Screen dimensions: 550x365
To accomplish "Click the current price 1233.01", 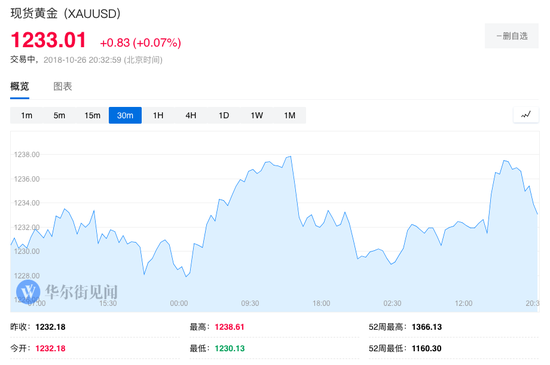I will (x=48, y=40).
